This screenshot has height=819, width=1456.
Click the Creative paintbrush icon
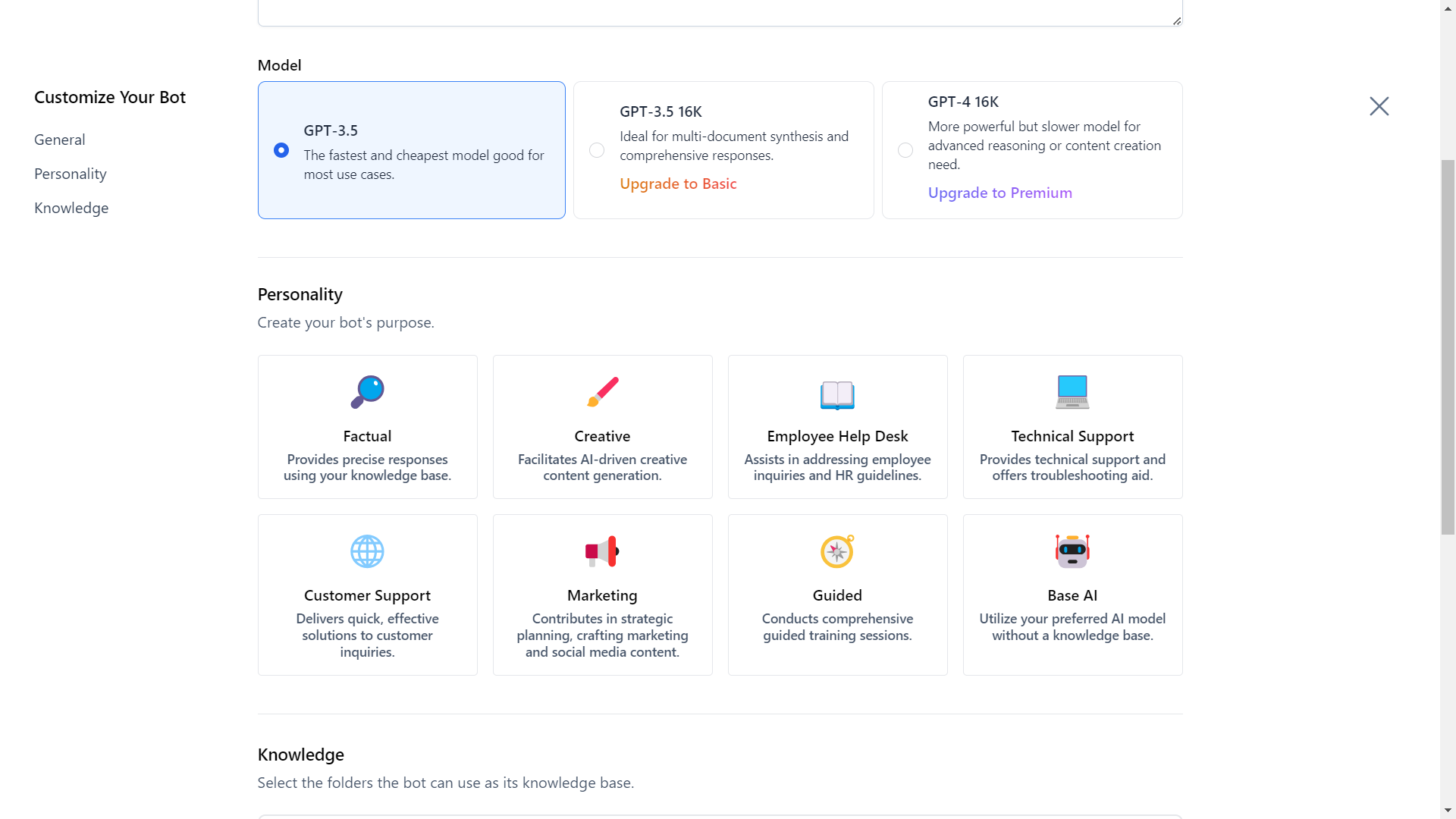point(602,392)
